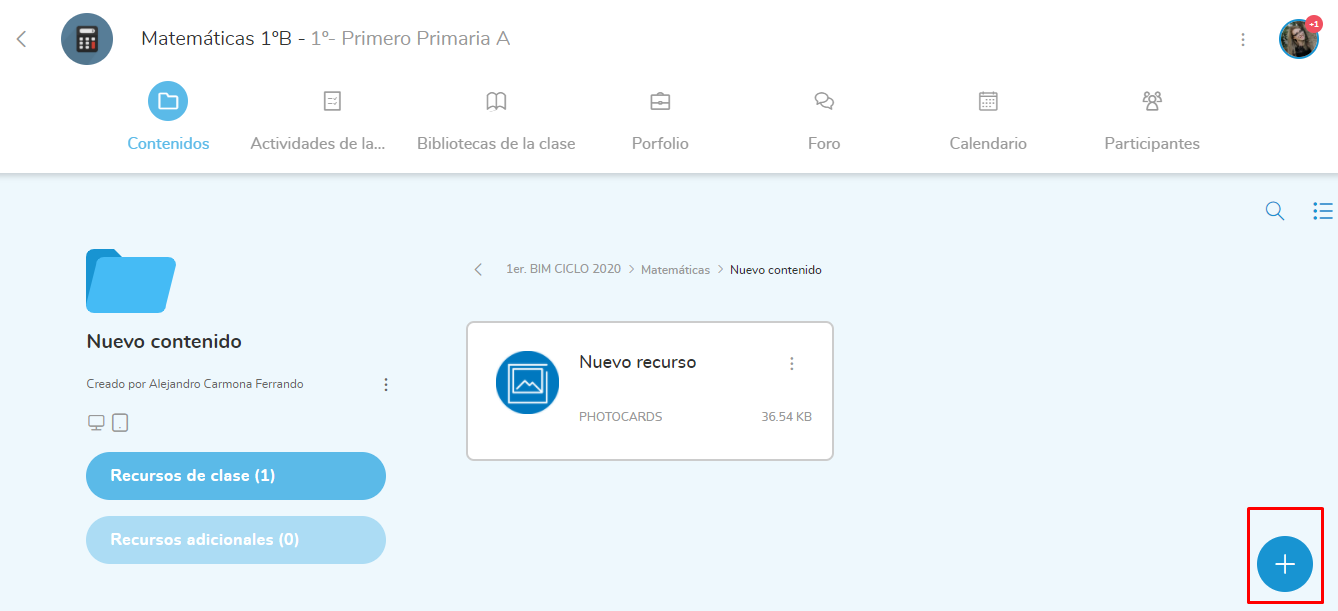This screenshot has width=1338, height=611.
Task: Open the Porfolio tab
Action: click(660, 119)
